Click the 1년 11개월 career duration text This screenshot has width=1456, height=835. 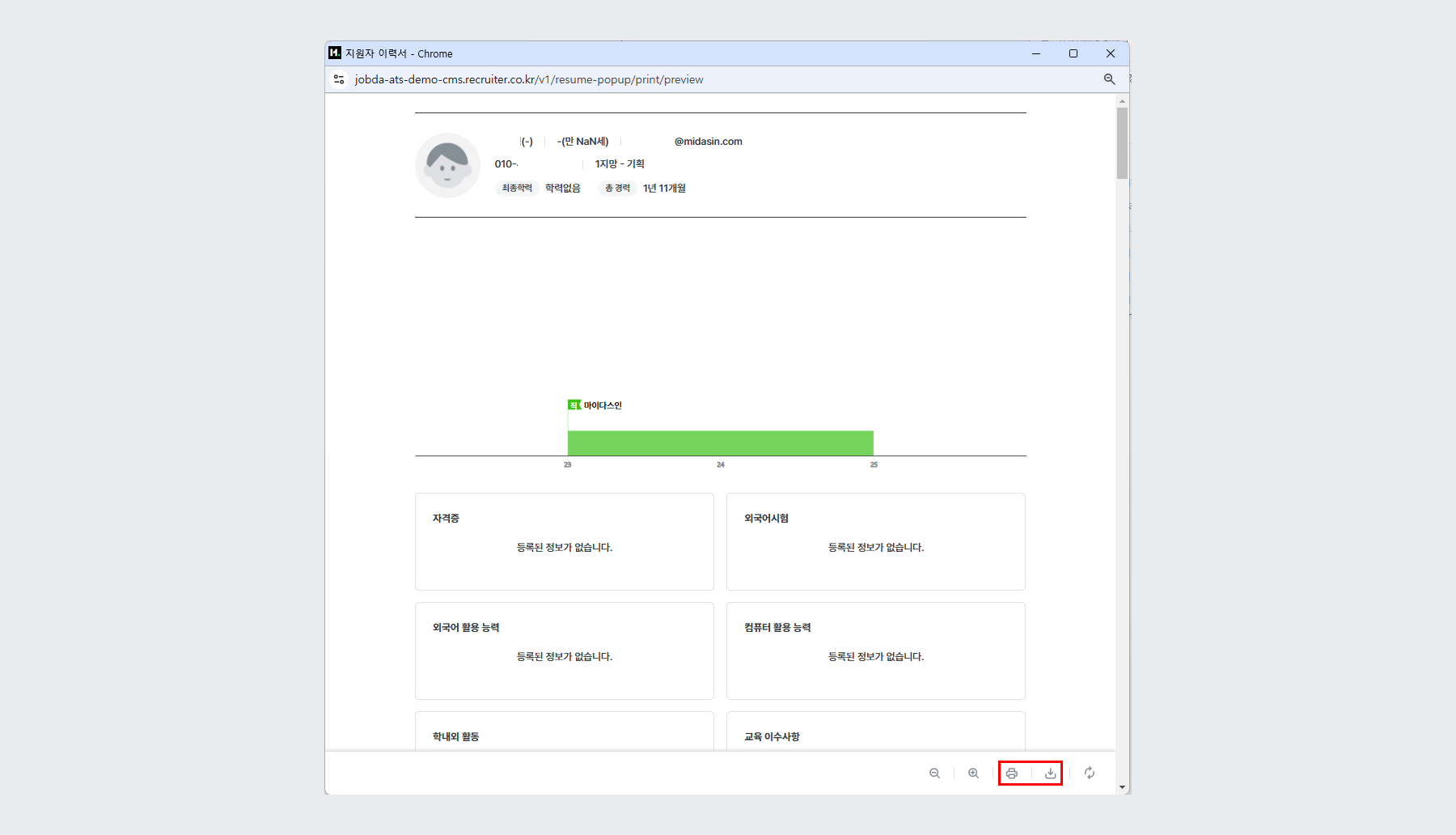(x=664, y=189)
